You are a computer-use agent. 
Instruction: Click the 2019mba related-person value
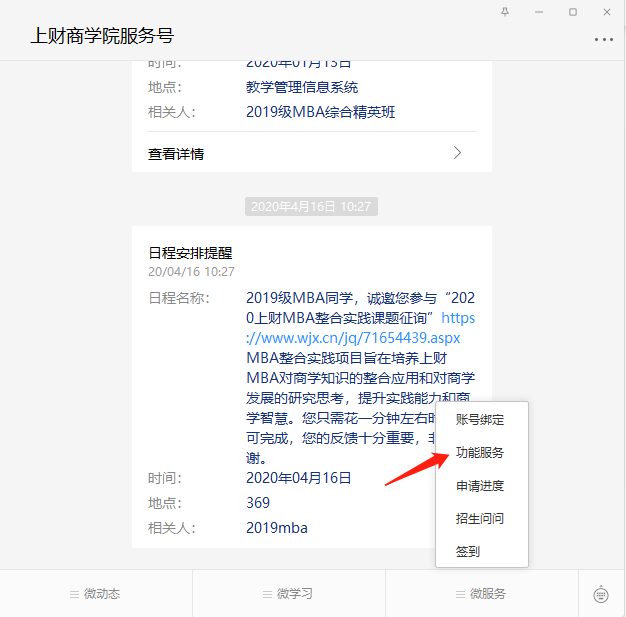[x=277, y=528]
